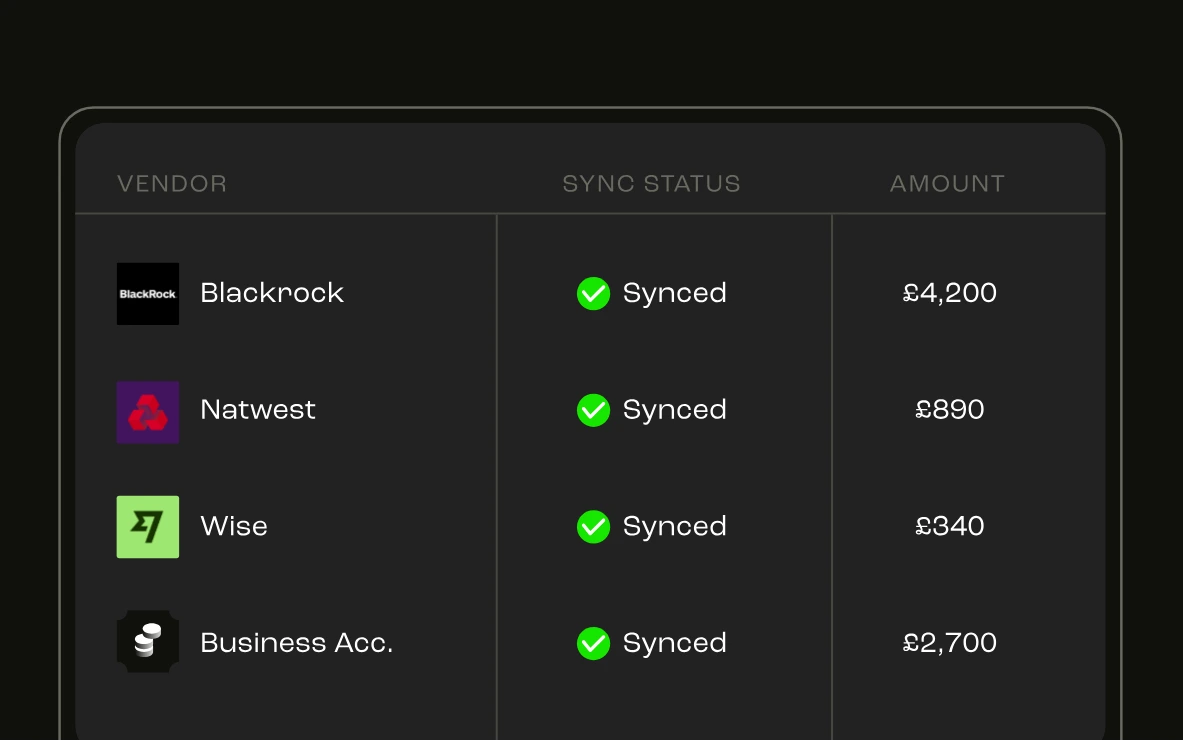This screenshot has height=742, width=1183.
Task: Select the Vendor column header
Action: pos(172,183)
